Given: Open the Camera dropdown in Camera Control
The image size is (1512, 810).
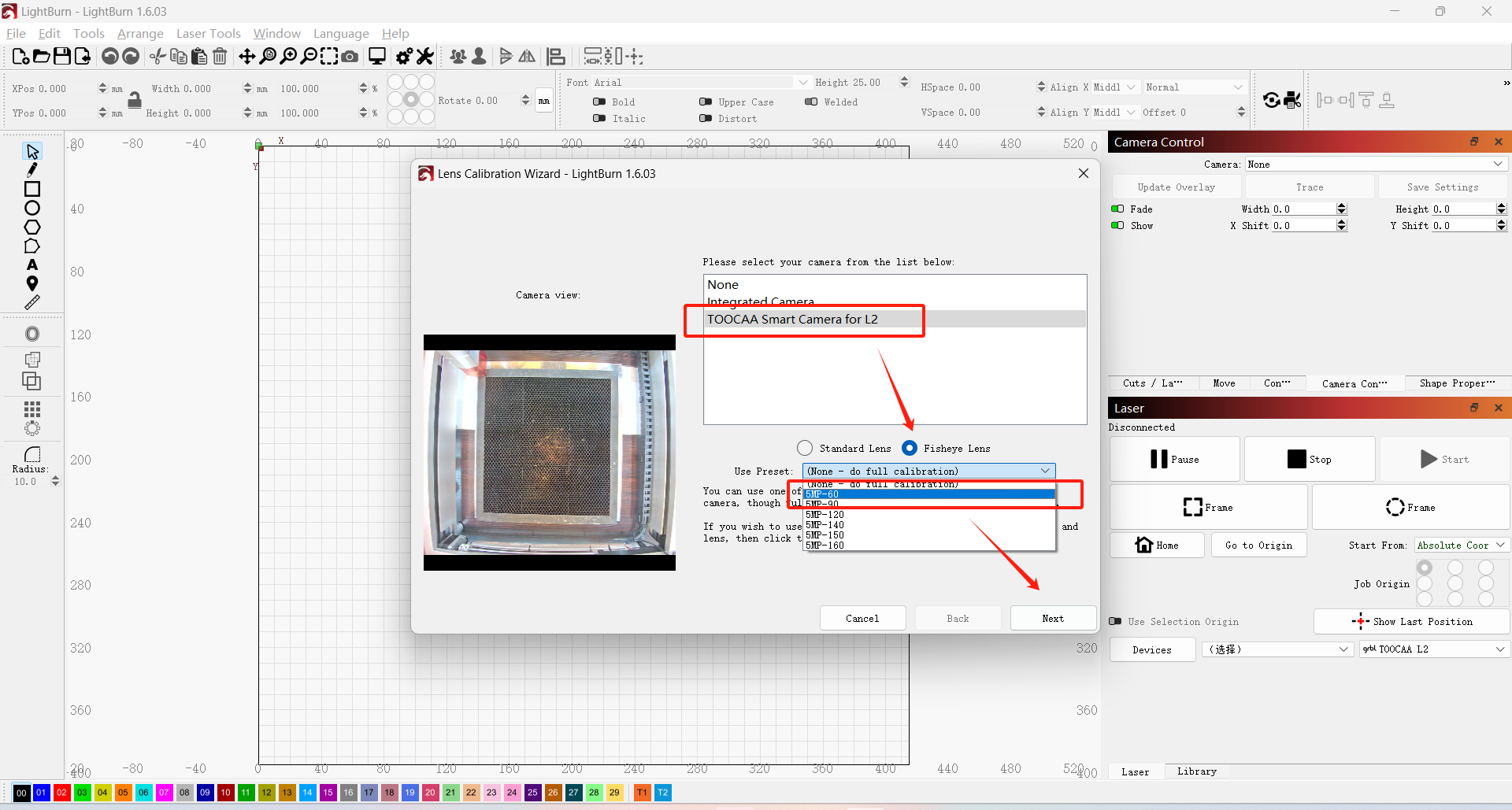Looking at the screenshot, I should coord(1376,164).
